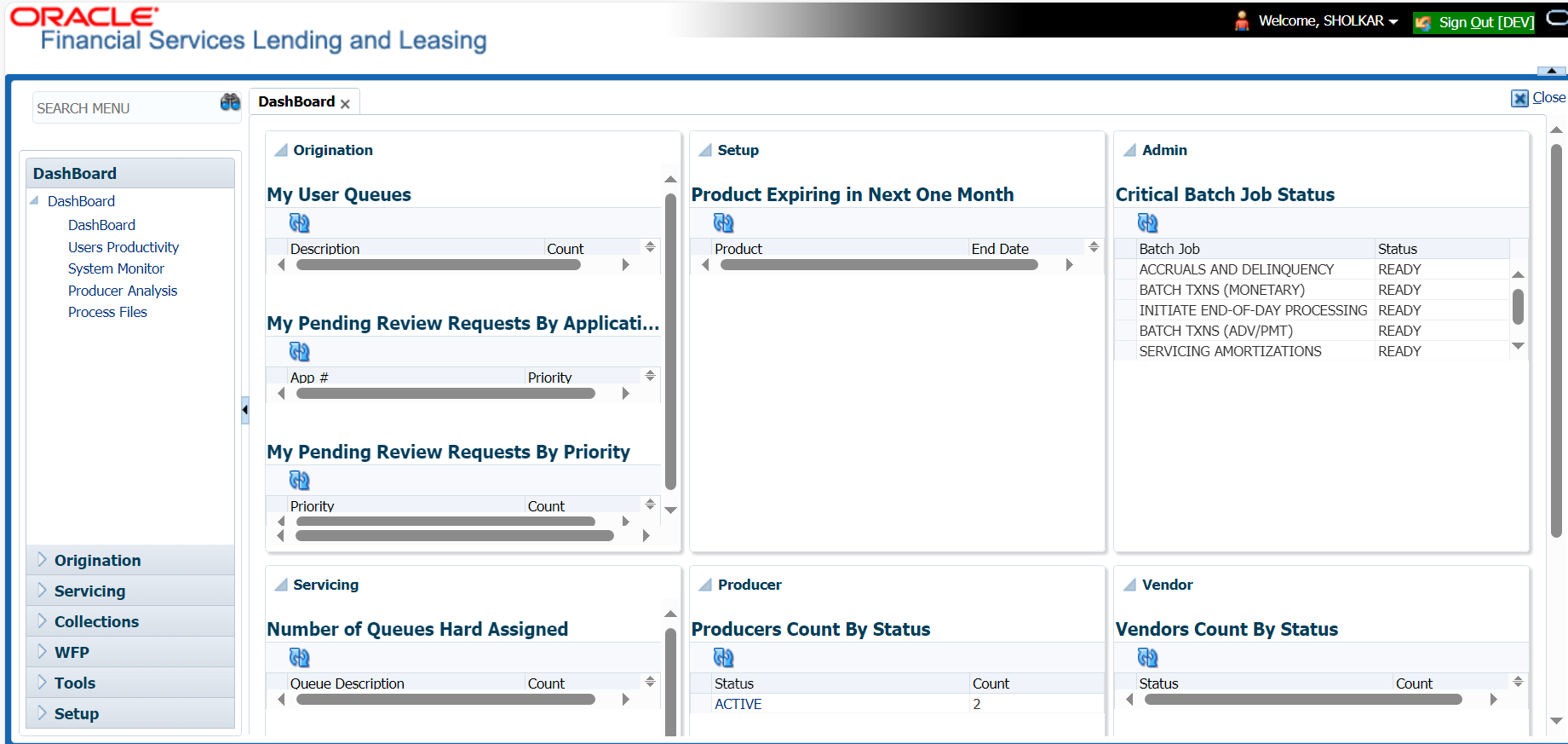
Task: Click the main dashboard vertical scrollbar
Action: [x=1556, y=341]
